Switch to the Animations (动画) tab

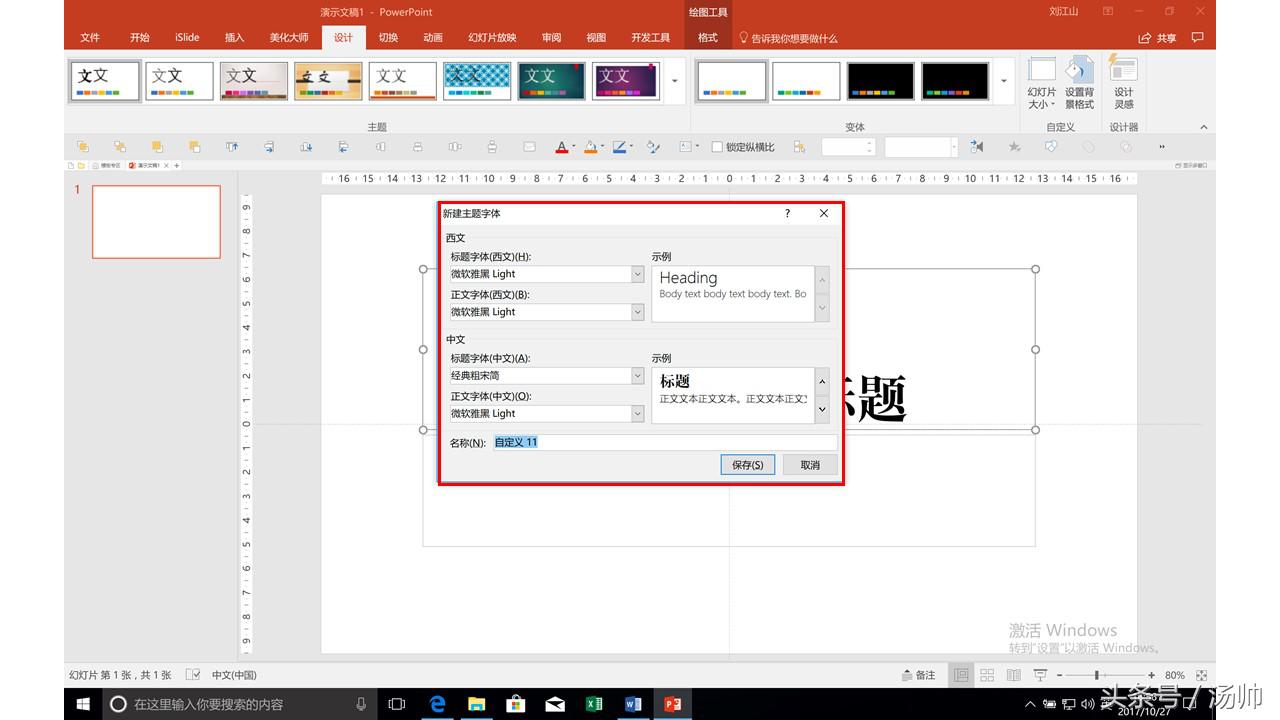(x=433, y=38)
